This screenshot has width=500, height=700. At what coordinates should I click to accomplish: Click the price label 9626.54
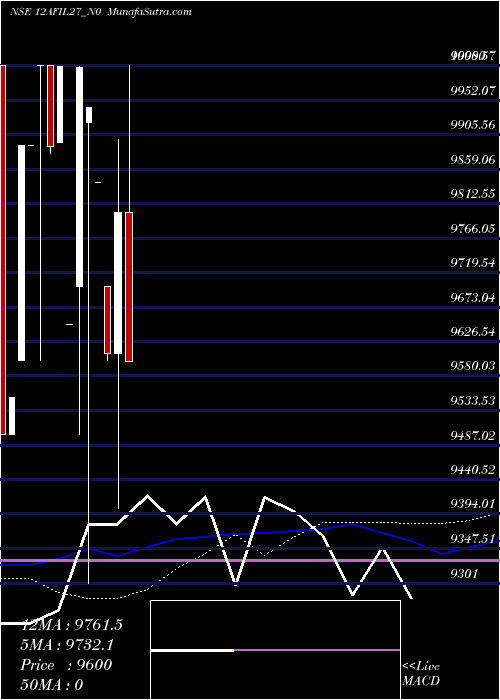473,332
